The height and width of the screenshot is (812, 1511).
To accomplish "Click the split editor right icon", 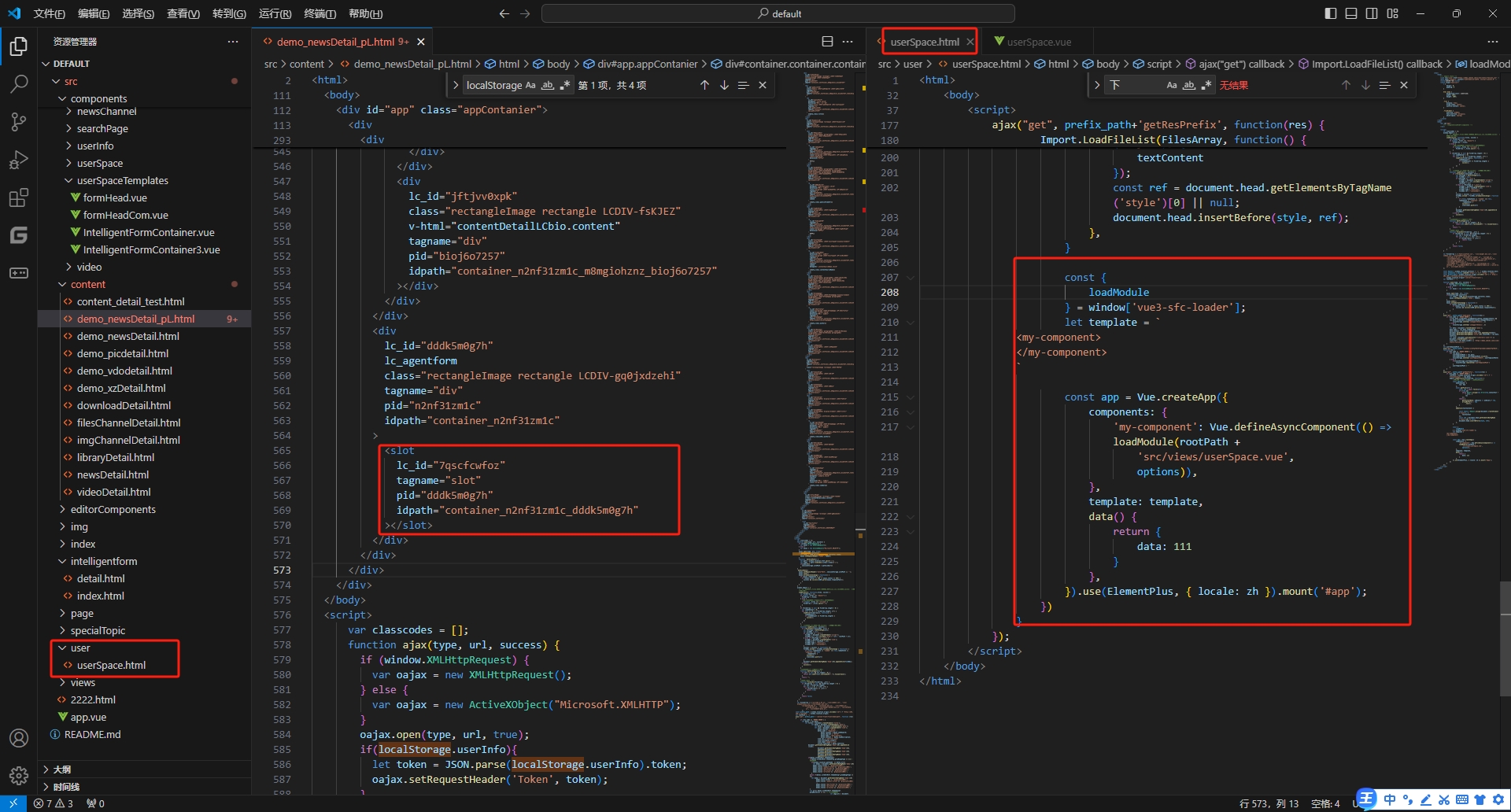I will click(x=827, y=42).
